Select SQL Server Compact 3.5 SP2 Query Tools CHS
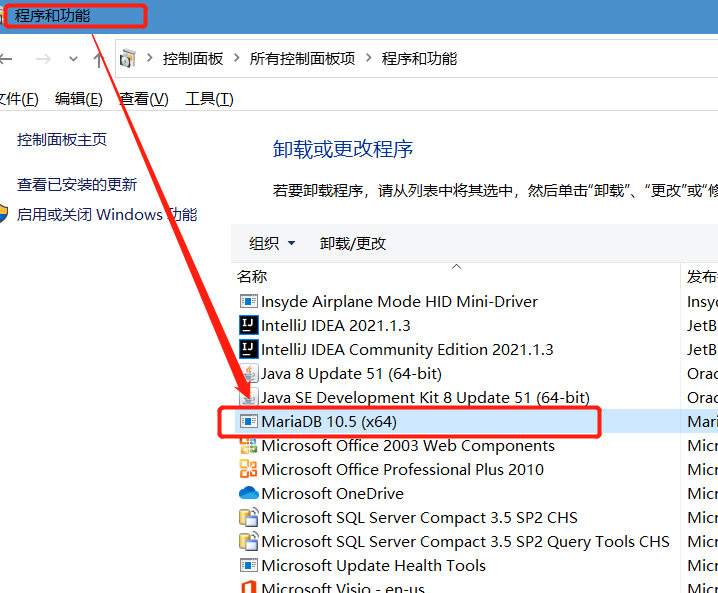 point(465,541)
